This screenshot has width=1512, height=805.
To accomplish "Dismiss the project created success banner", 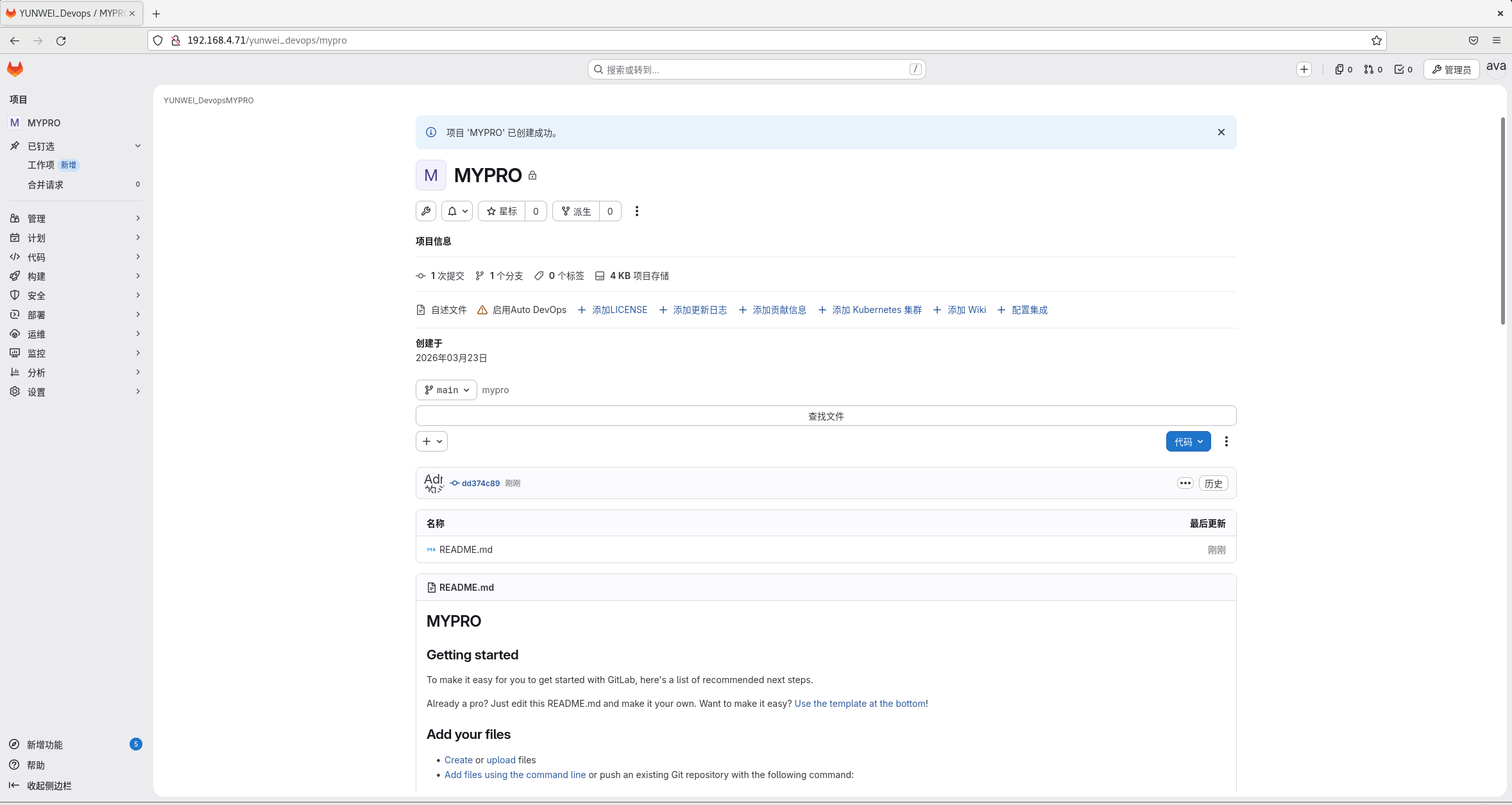I will [1221, 132].
